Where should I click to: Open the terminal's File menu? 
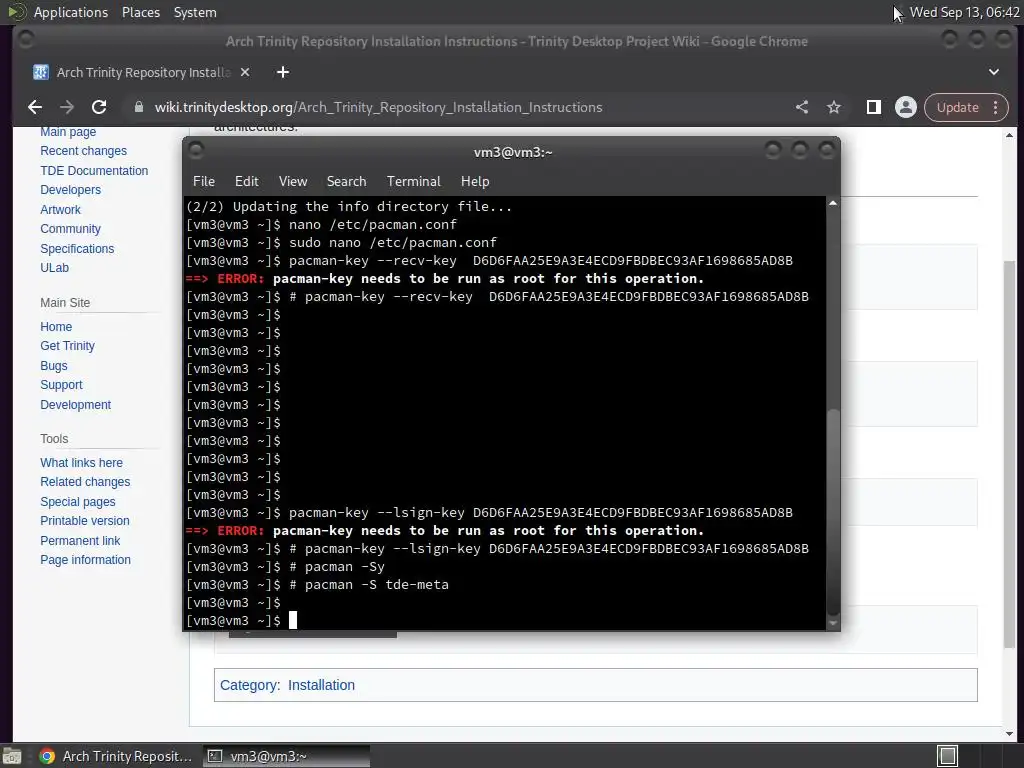pyautogui.click(x=204, y=182)
